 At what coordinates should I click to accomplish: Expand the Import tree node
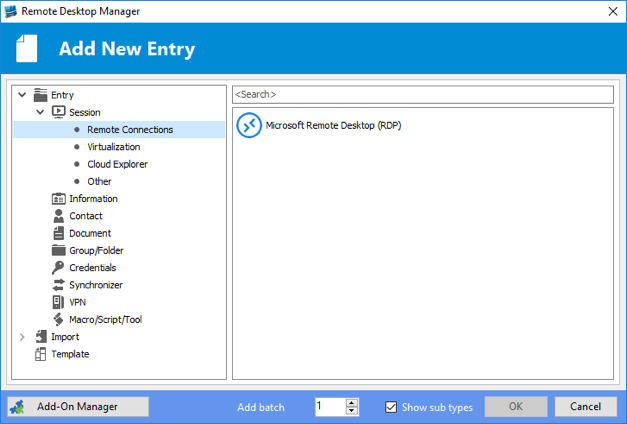22,337
